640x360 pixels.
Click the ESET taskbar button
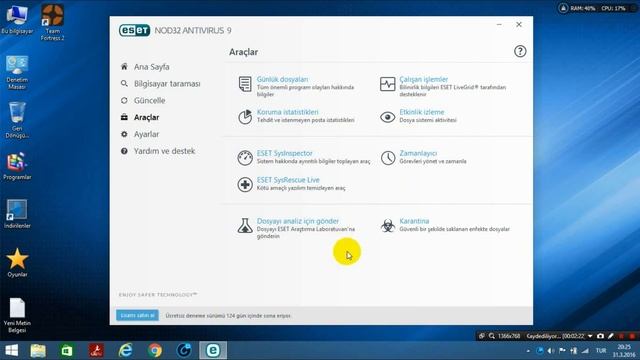click(x=213, y=351)
